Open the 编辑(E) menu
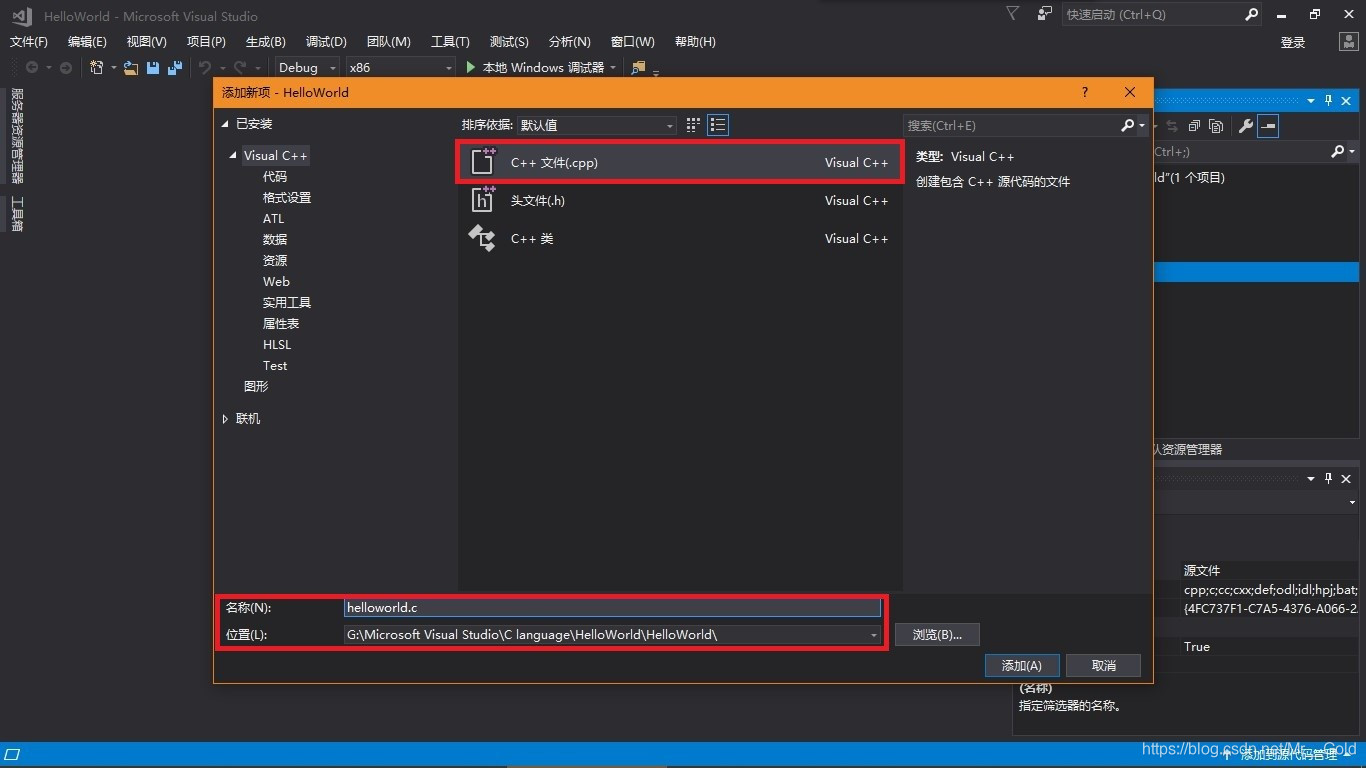Screen dimensions: 1366x768 (87, 41)
